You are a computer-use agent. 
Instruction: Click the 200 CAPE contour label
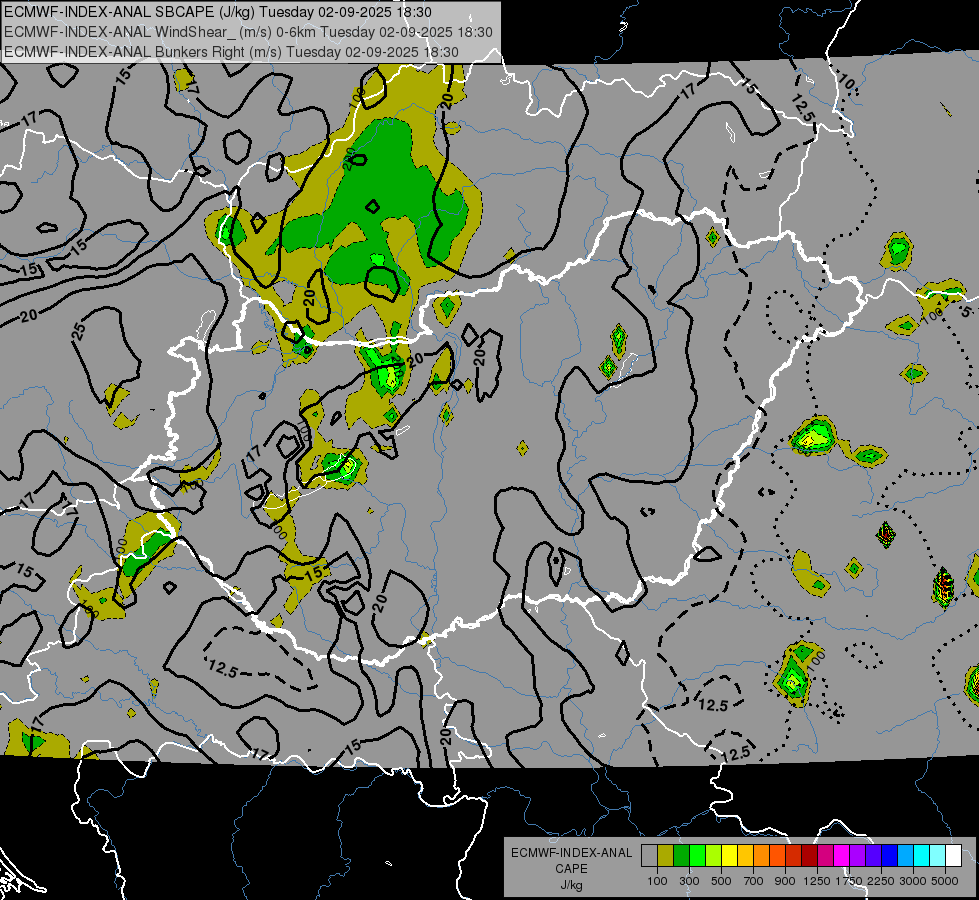[x=350, y=157]
